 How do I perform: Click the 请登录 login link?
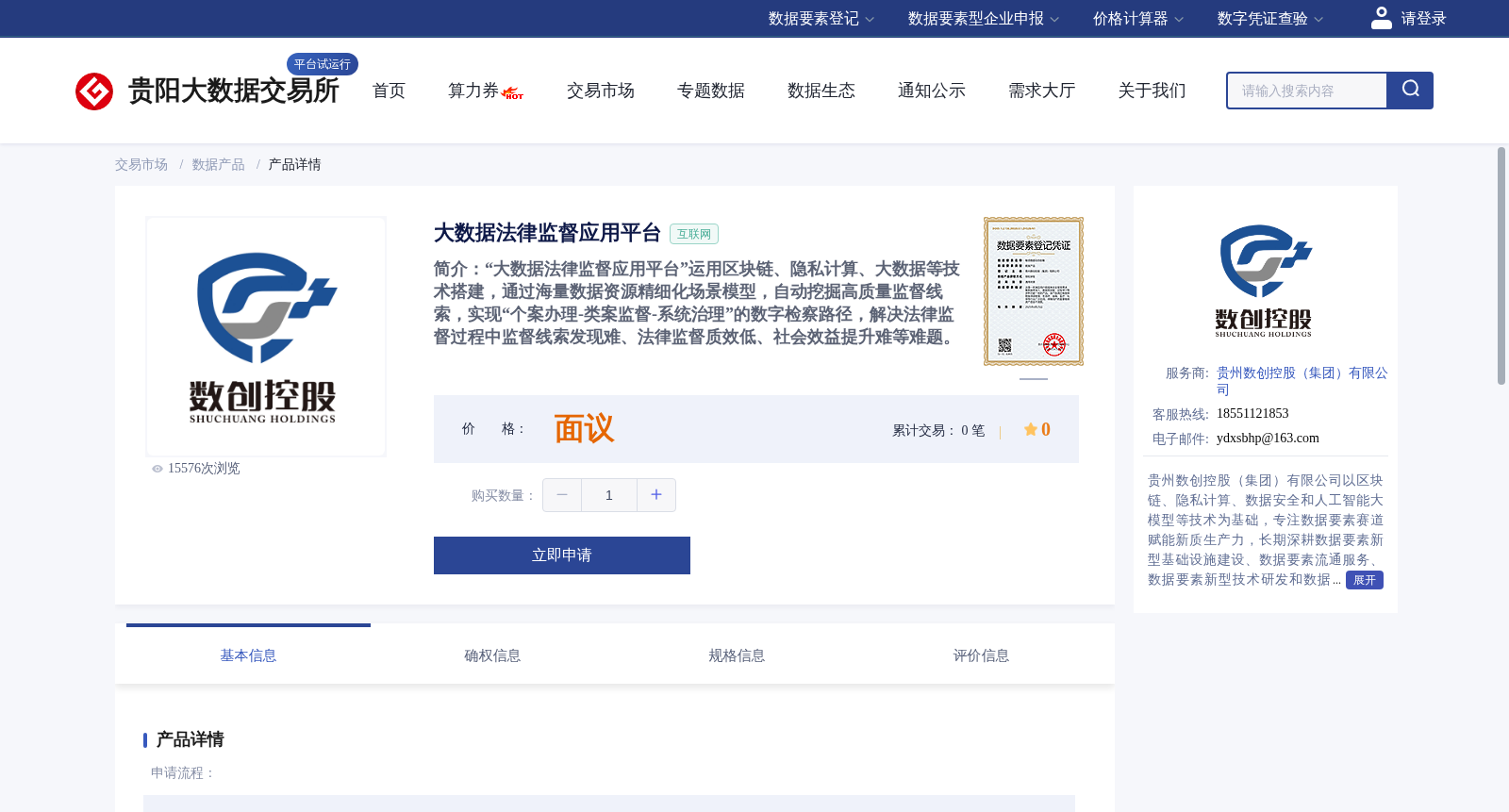pyautogui.click(x=1423, y=19)
